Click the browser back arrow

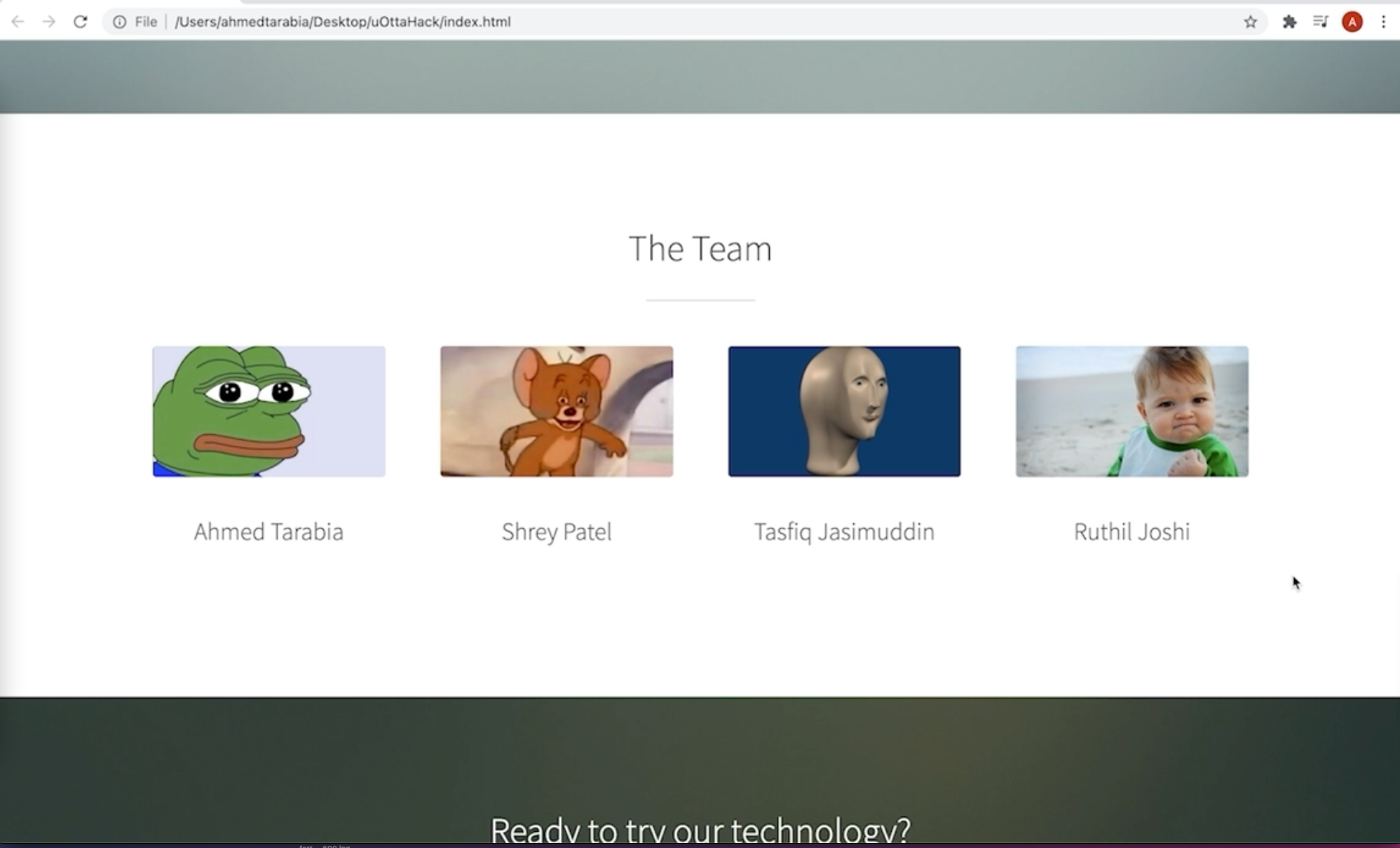[18, 22]
